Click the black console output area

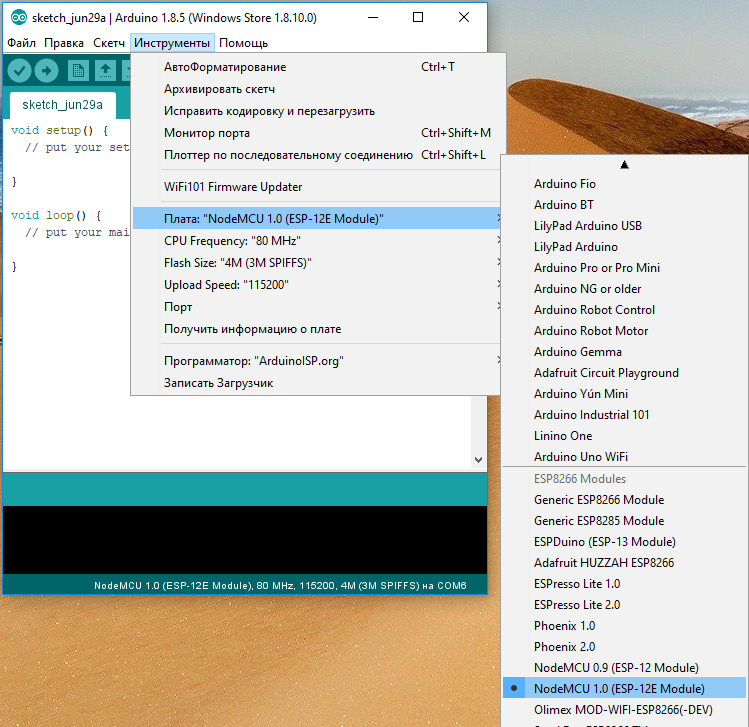245,540
